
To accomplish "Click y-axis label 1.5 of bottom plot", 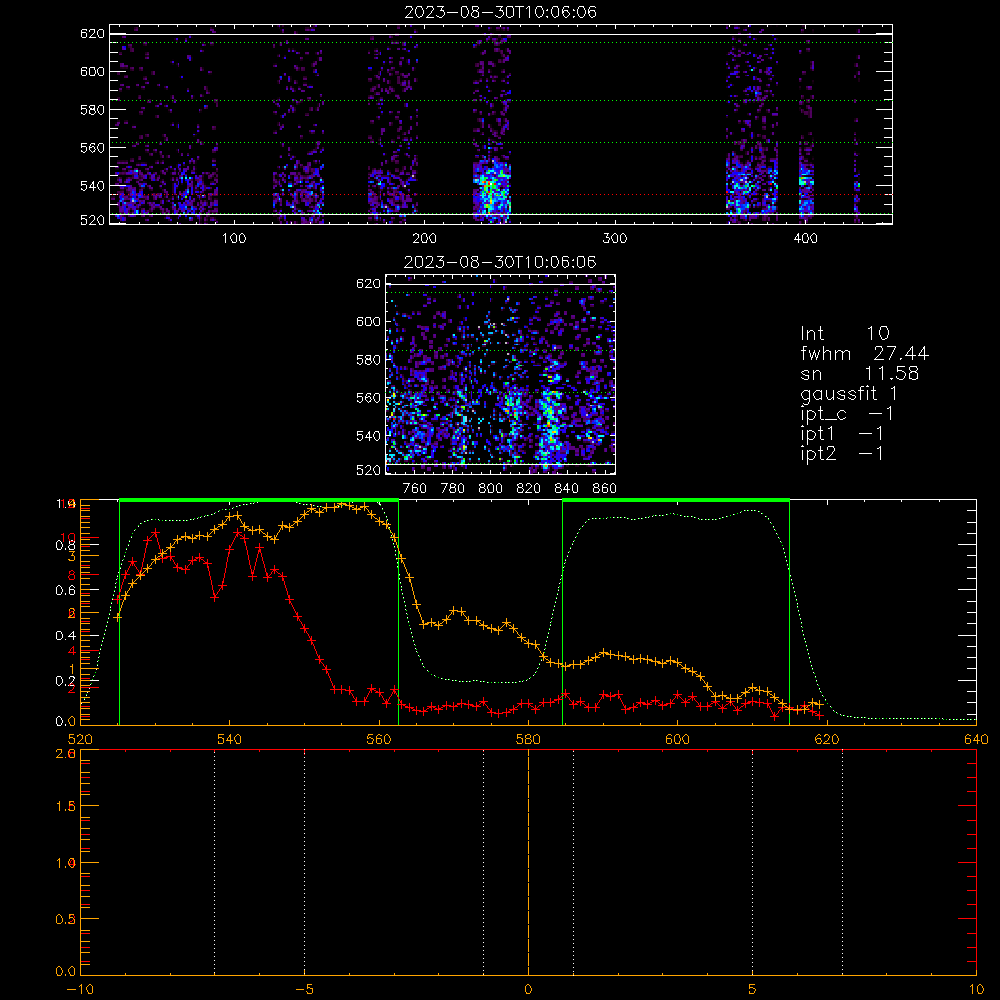I will [66, 807].
